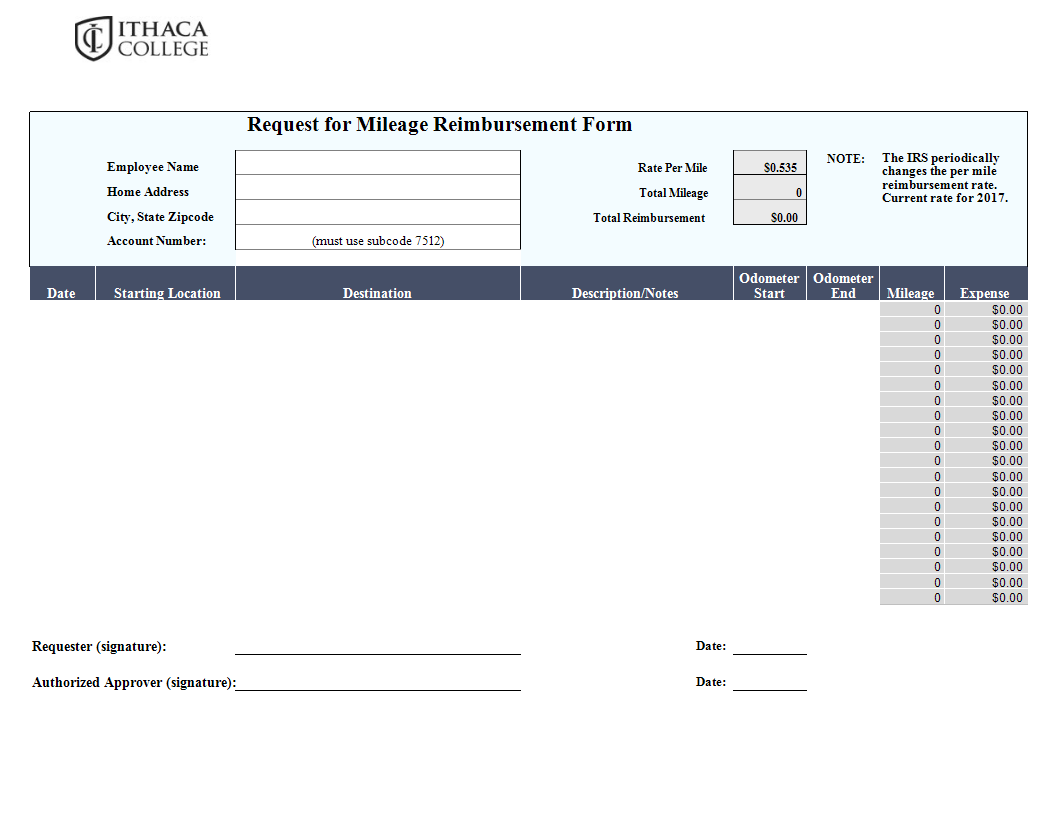Viewport: 1057px width, 817px height.
Task: Select the Account Number field with subcode 7512
Action: [377, 238]
